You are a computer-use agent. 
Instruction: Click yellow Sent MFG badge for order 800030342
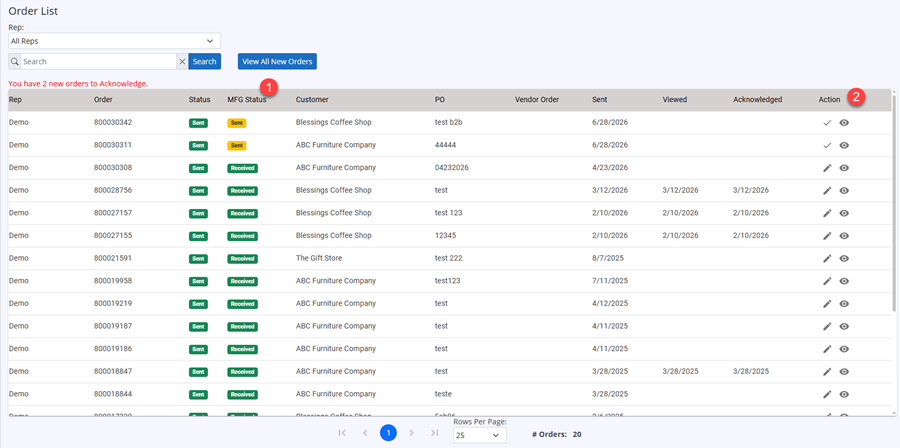(236, 123)
